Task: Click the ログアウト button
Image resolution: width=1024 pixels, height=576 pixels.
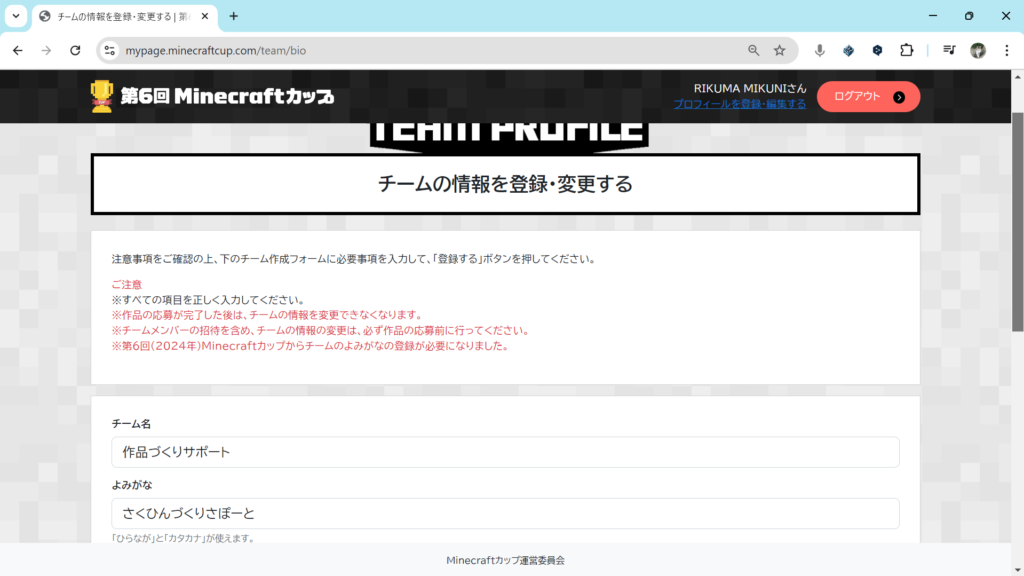Action: tap(868, 97)
